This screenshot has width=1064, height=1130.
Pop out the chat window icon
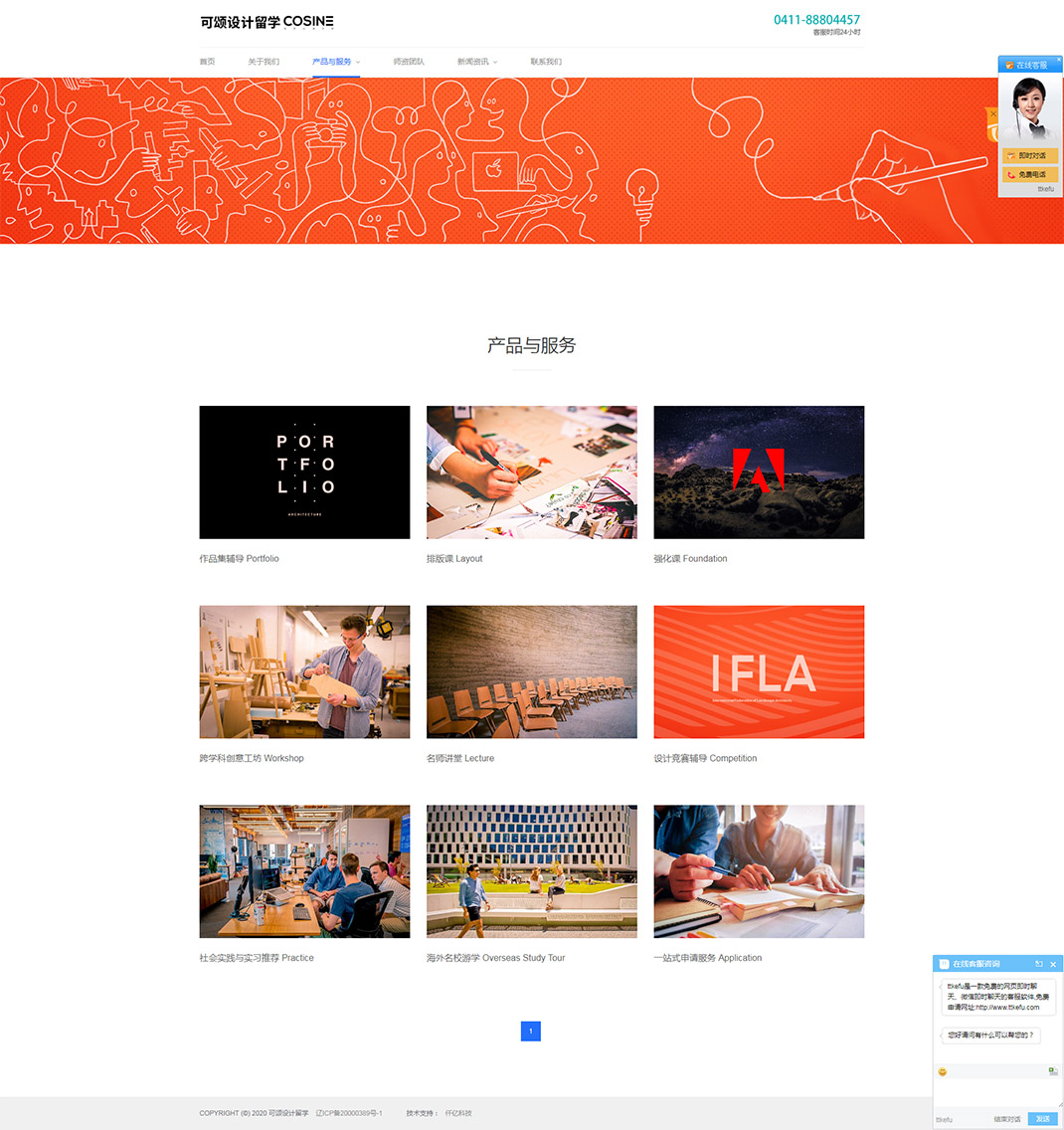[1039, 964]
